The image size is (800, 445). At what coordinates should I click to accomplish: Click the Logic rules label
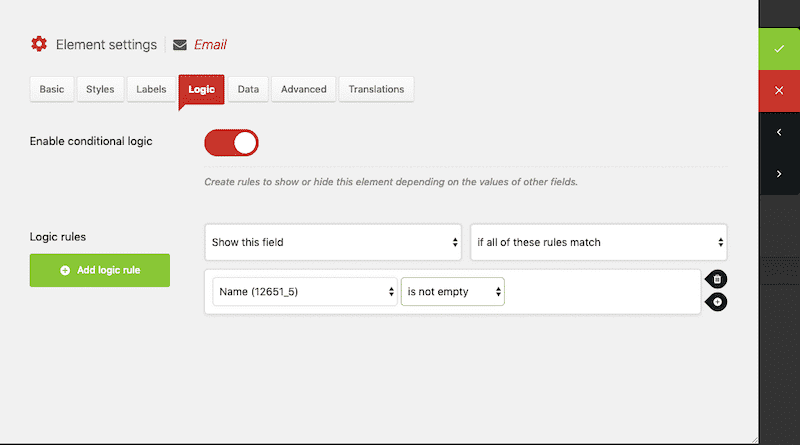tap(58, 237)
